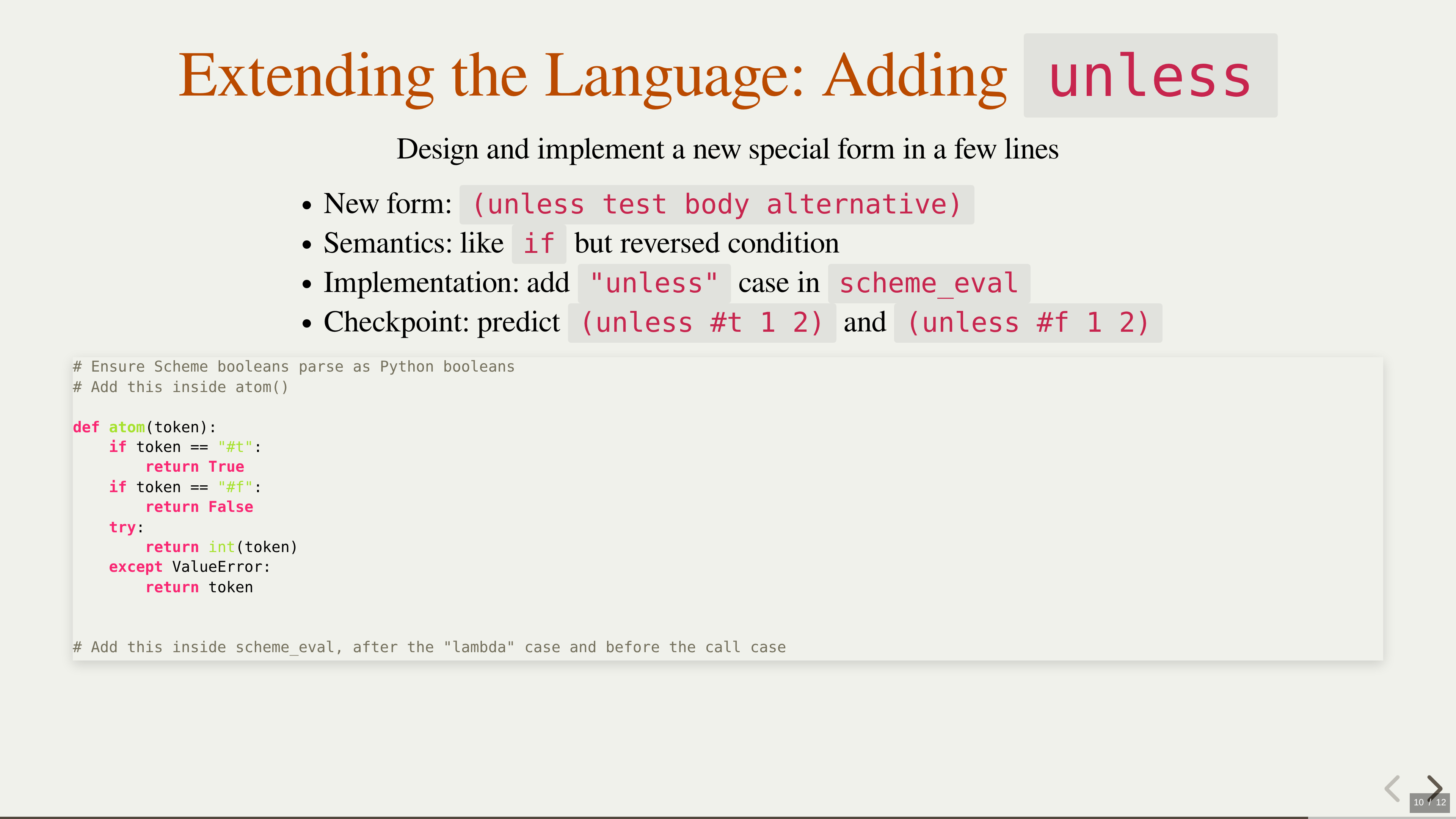This screenshot has width=1456, height=819.
Task: Click the 'except ValueError:' code line
Action: [189, 567]
